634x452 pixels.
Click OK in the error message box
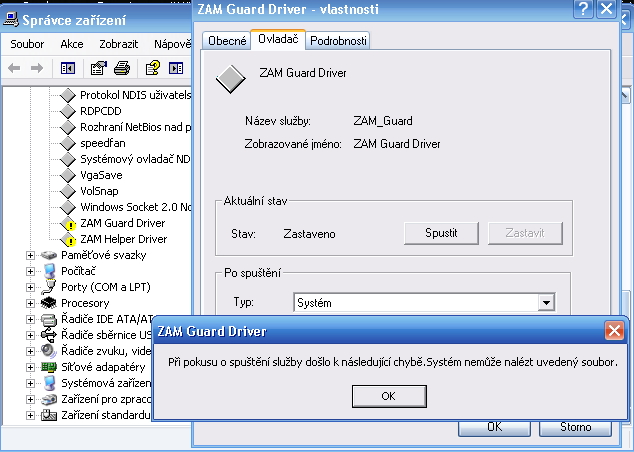click(x=389, y=396)
